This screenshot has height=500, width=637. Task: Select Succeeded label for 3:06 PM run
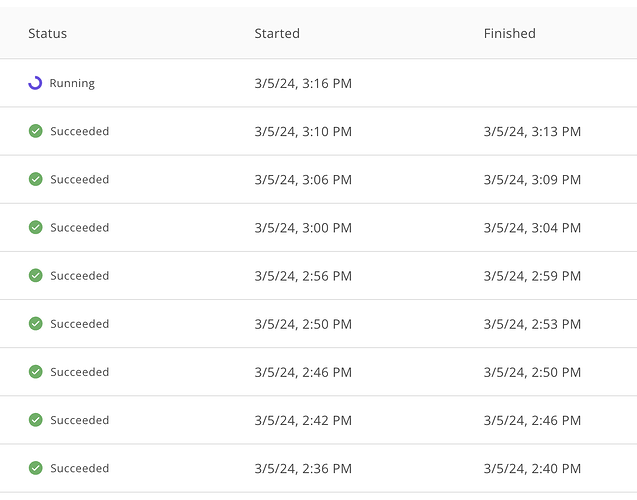pyautogui.click(x=80, y=180)
